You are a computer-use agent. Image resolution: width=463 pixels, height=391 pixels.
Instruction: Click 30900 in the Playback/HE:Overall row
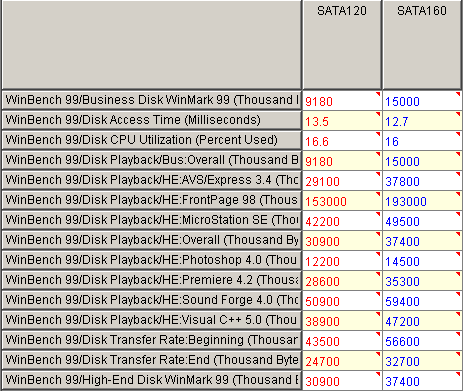tap(342, 240)
